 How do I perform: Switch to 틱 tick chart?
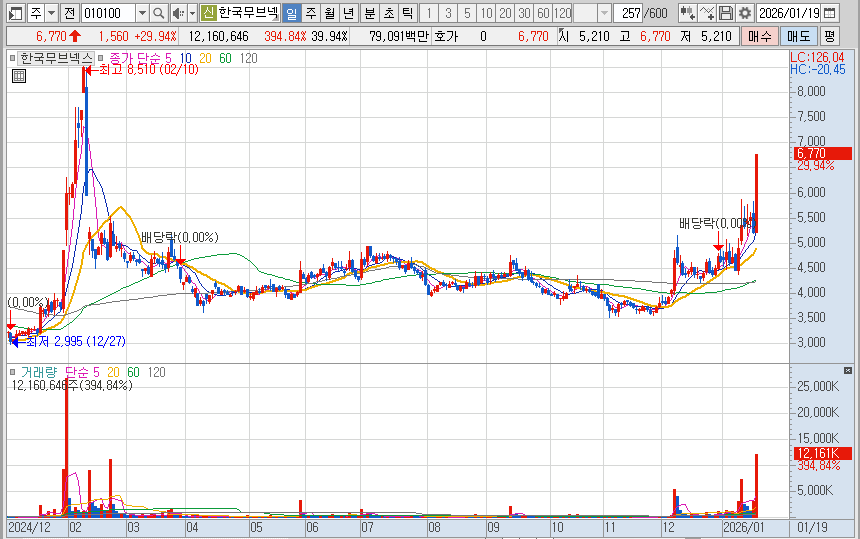pos(407,13)
